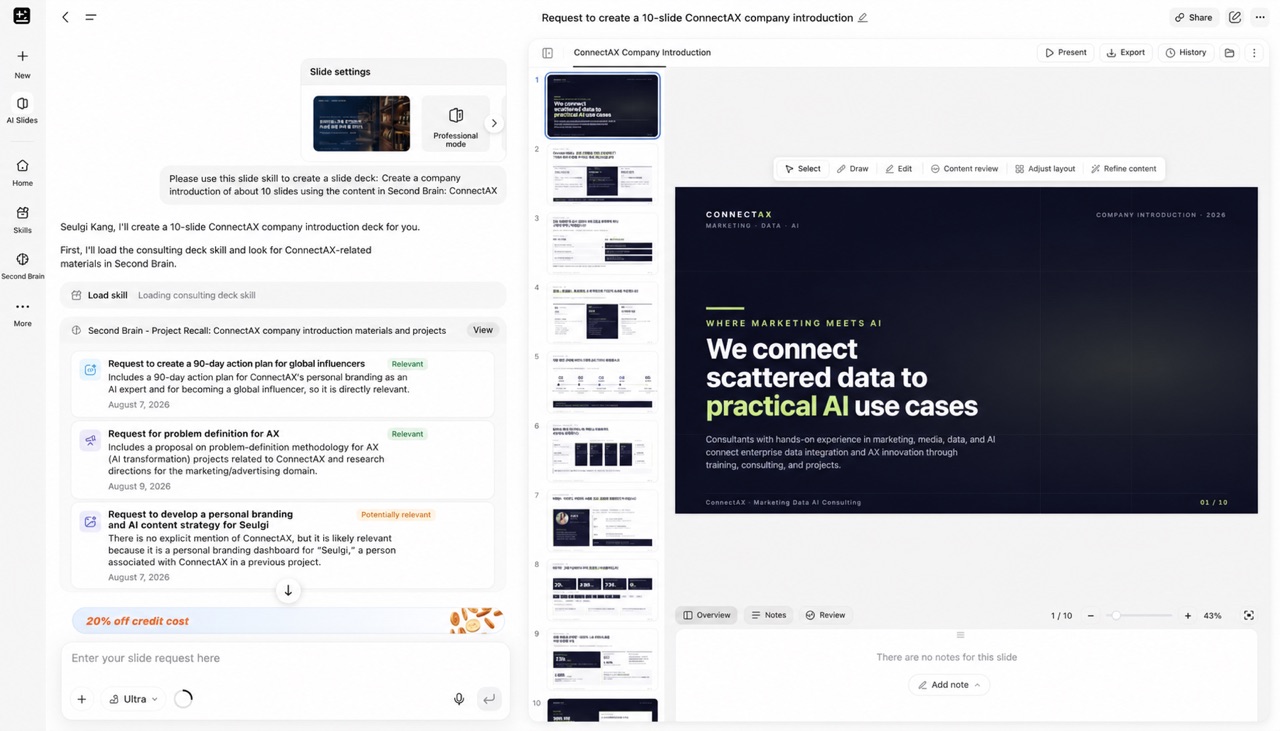
Task: Select the ConnectAX Company Introduction tab
Action: (642, 53)
